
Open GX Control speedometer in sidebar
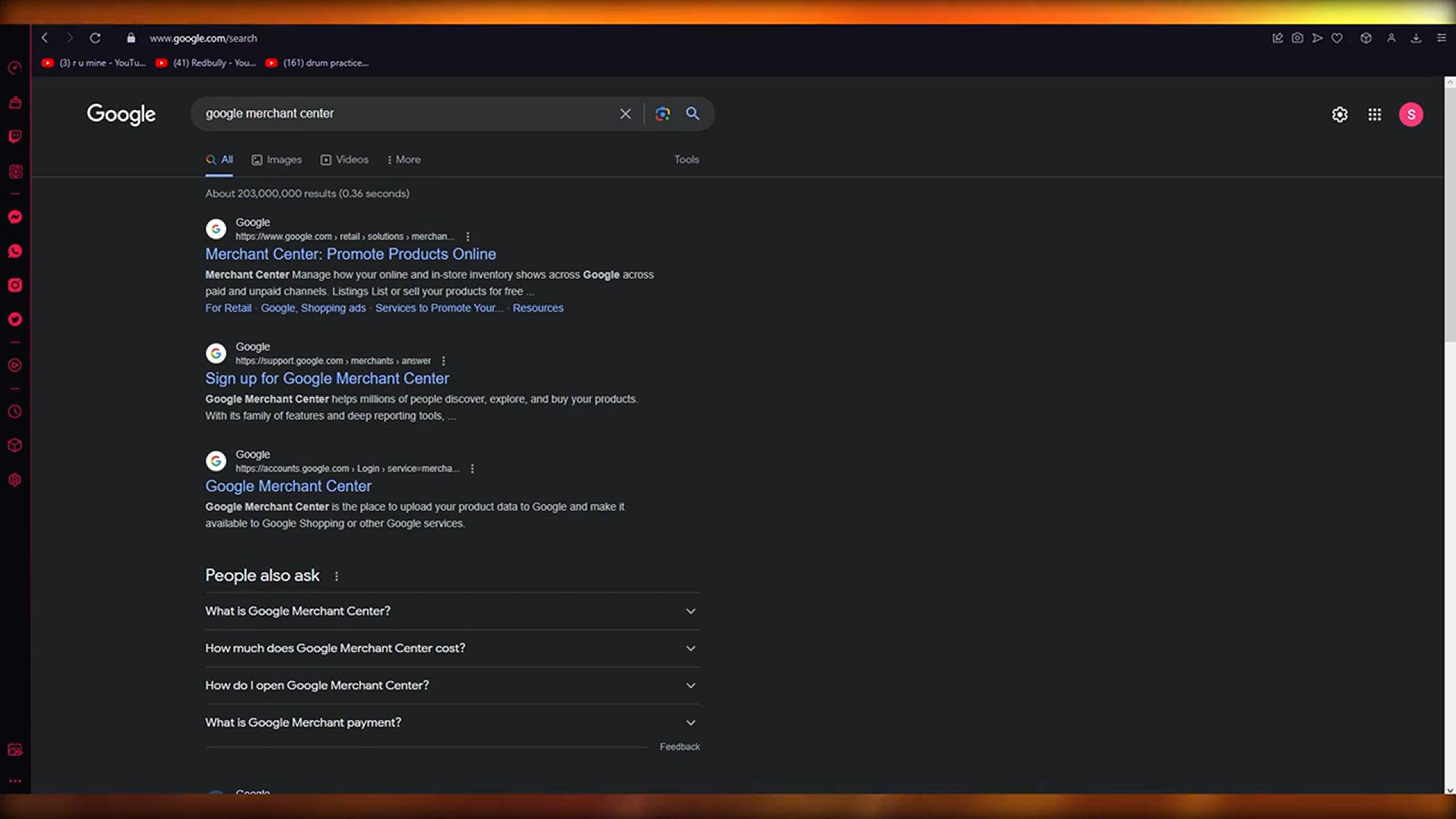point(14,68)
